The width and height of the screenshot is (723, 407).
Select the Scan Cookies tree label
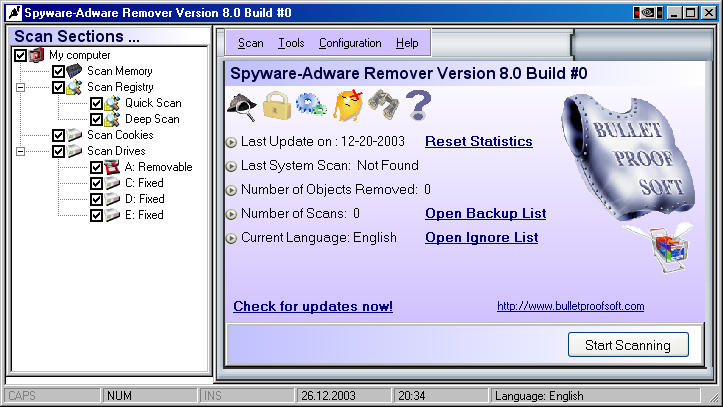click(x=120, y=135)
